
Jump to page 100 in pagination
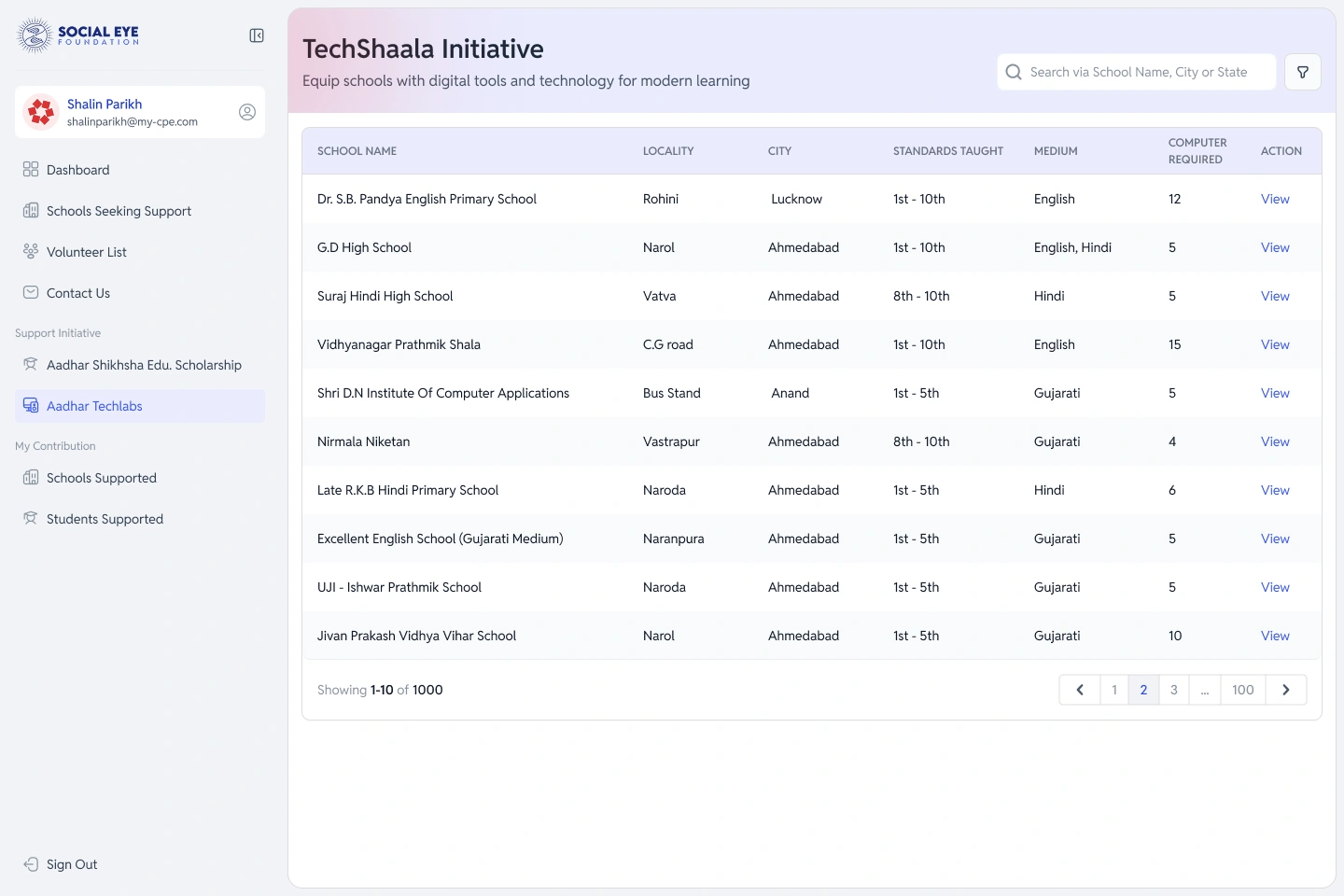pos(1243,690)
